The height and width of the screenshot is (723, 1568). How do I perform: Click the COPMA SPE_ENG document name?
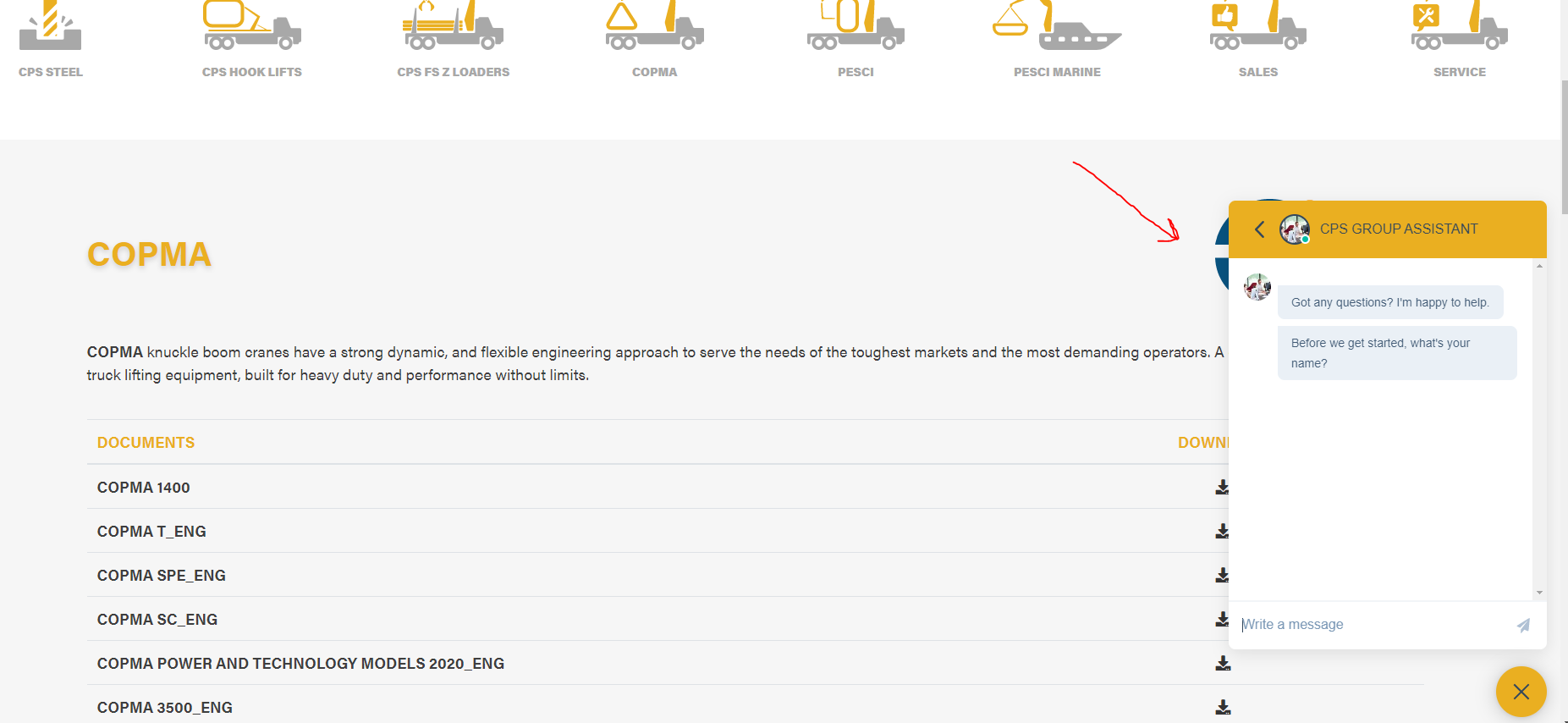tap(162, 576)
